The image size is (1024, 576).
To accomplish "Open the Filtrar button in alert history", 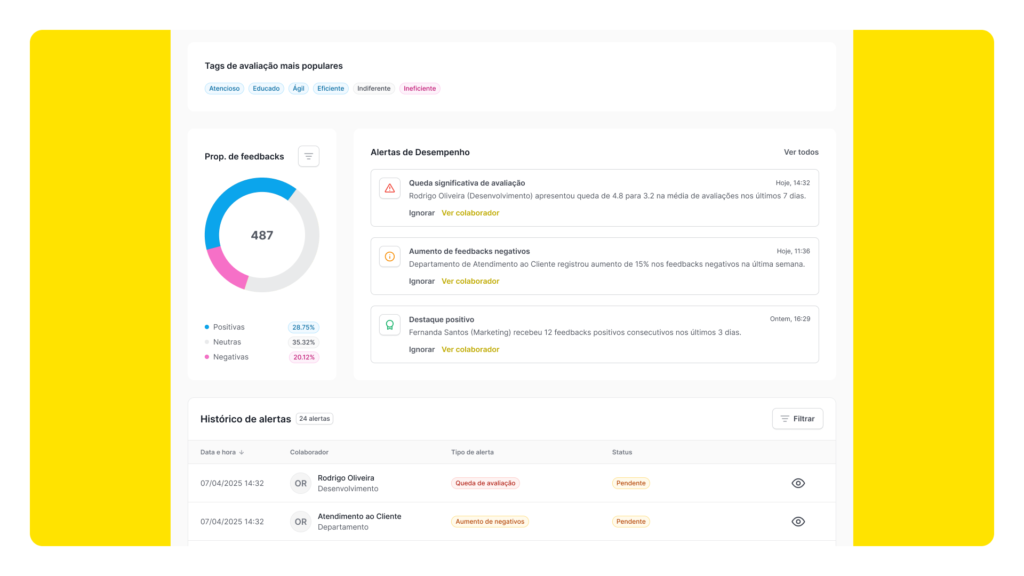I will point(797,419).
